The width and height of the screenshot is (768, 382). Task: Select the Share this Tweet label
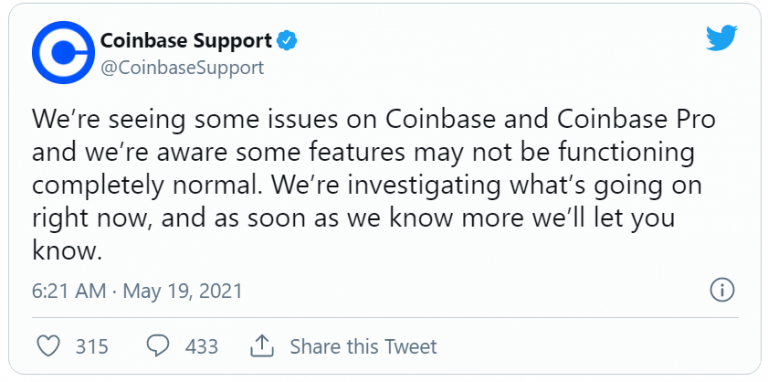click(x=363, y=347)
